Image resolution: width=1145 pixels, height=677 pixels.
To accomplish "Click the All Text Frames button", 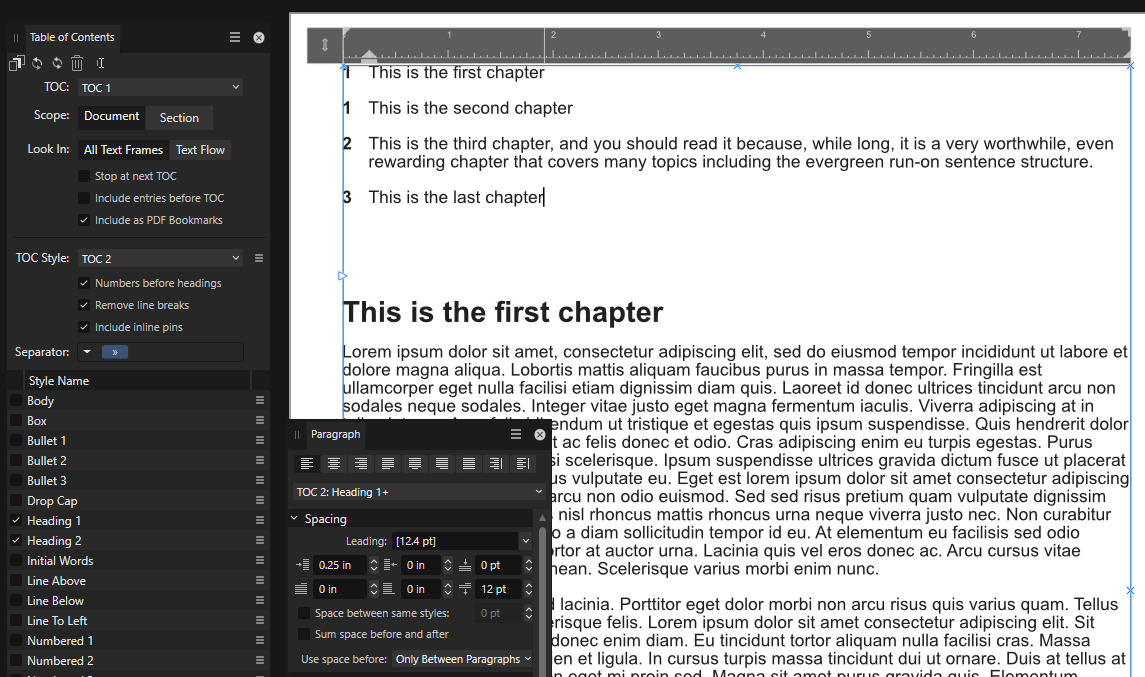I will click(123, 149).
